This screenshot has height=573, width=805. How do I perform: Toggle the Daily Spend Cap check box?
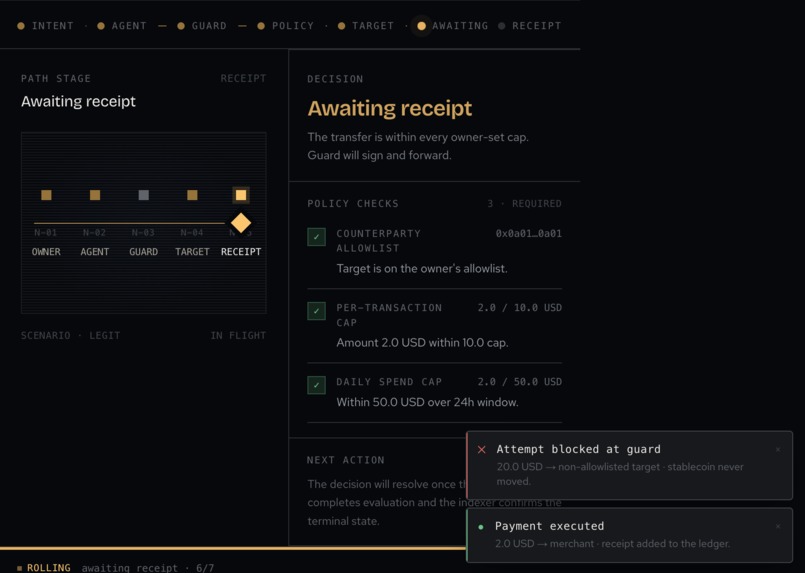click(x=316, y=385)
